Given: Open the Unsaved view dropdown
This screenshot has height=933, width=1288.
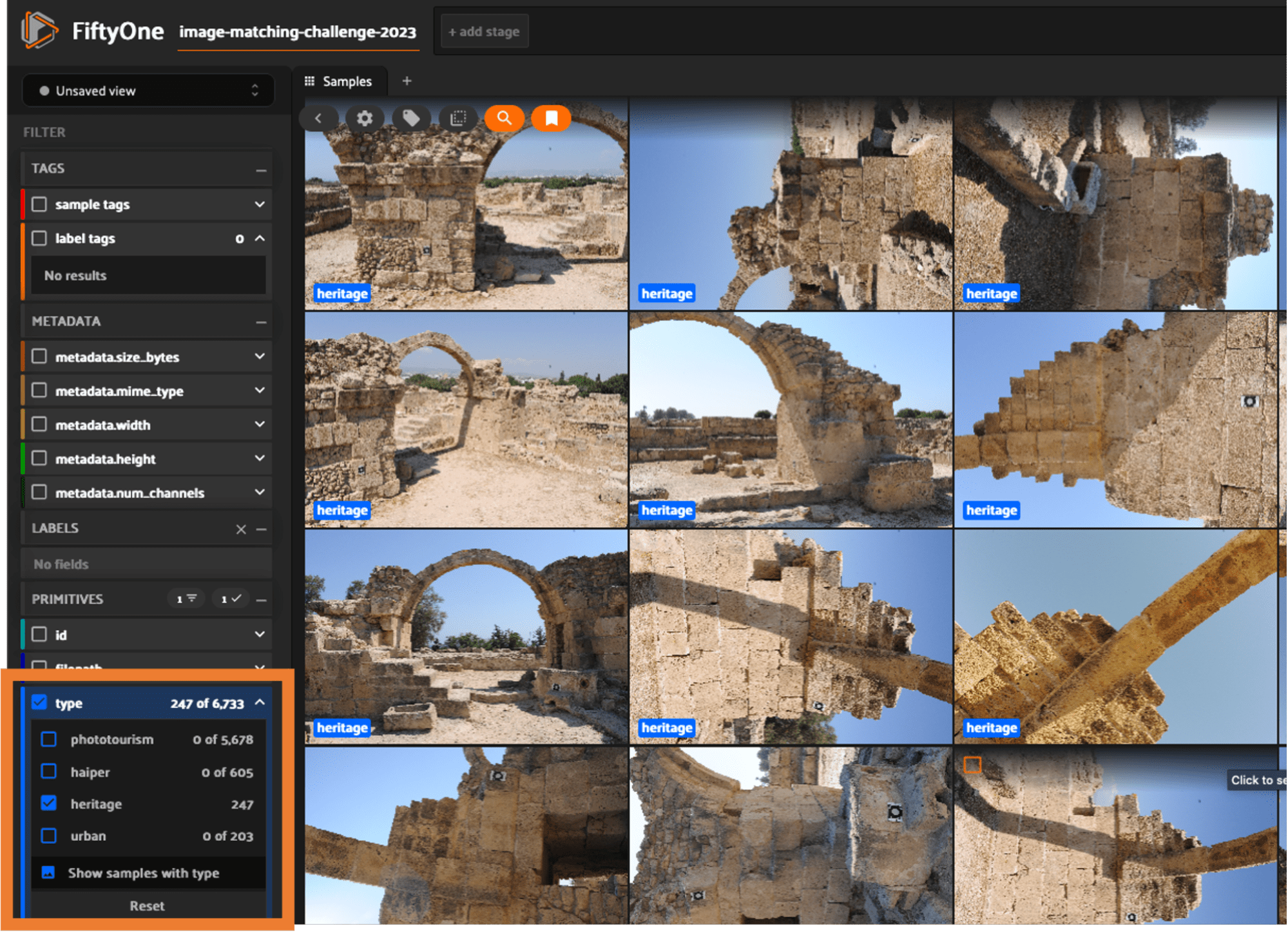Looking at the screenshot, I should tap(148, 91).
